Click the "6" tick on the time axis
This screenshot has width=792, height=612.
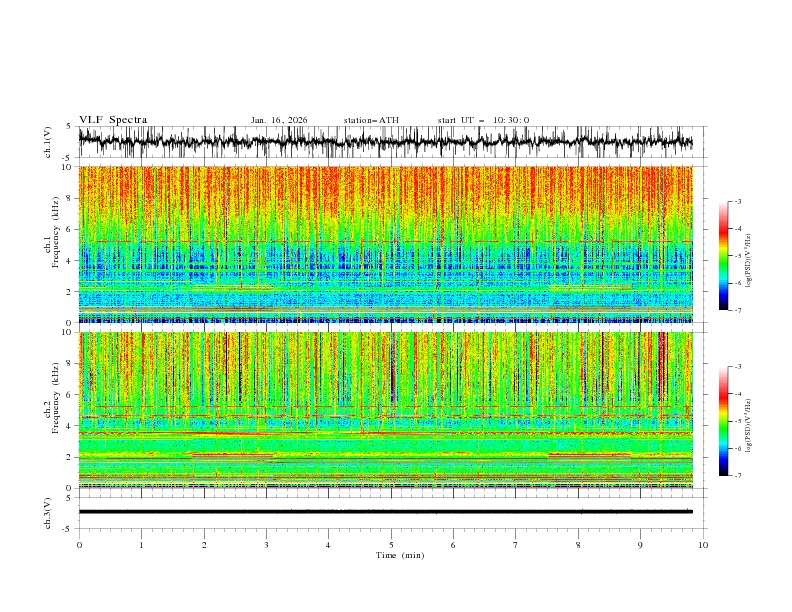[x=453, y=545]
